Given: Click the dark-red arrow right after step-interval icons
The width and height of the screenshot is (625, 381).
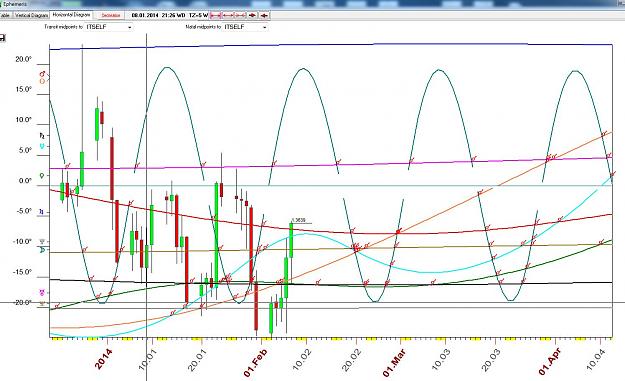Looking at the screenshot, I should [252, 15].
